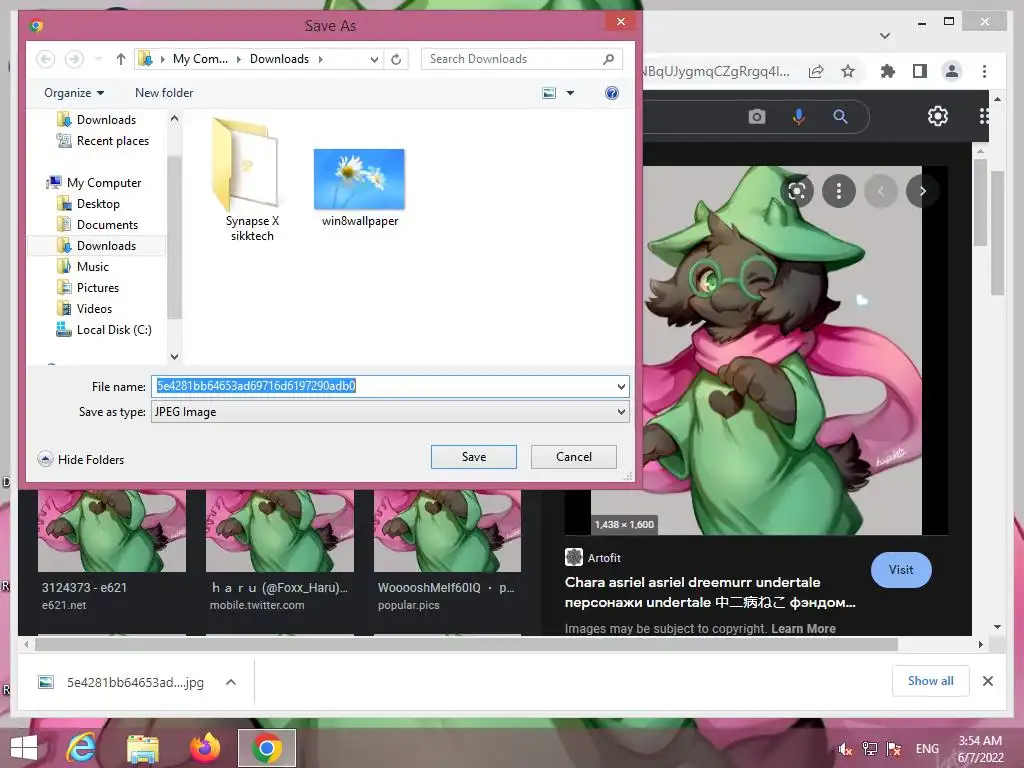Click the search magnifier in Search Downloads
1024x768 pixels.
tap(609, 59)
